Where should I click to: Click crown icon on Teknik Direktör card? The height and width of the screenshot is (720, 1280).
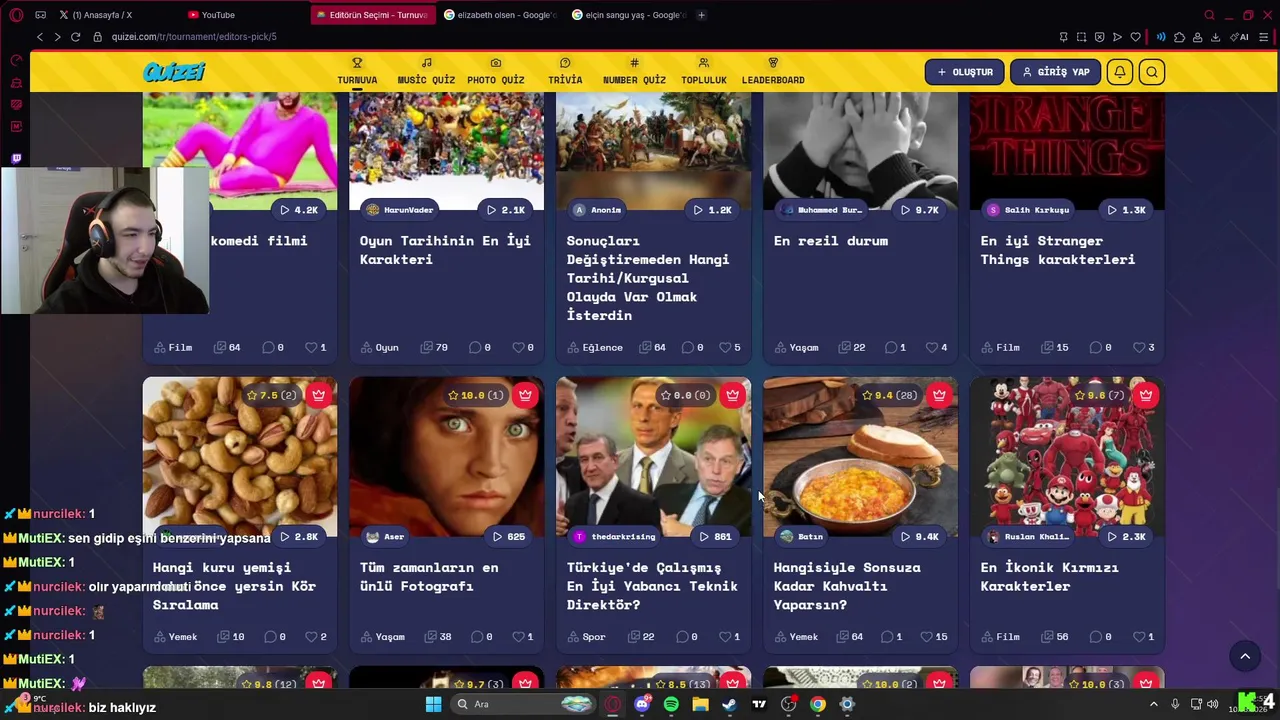coord(732,395)
